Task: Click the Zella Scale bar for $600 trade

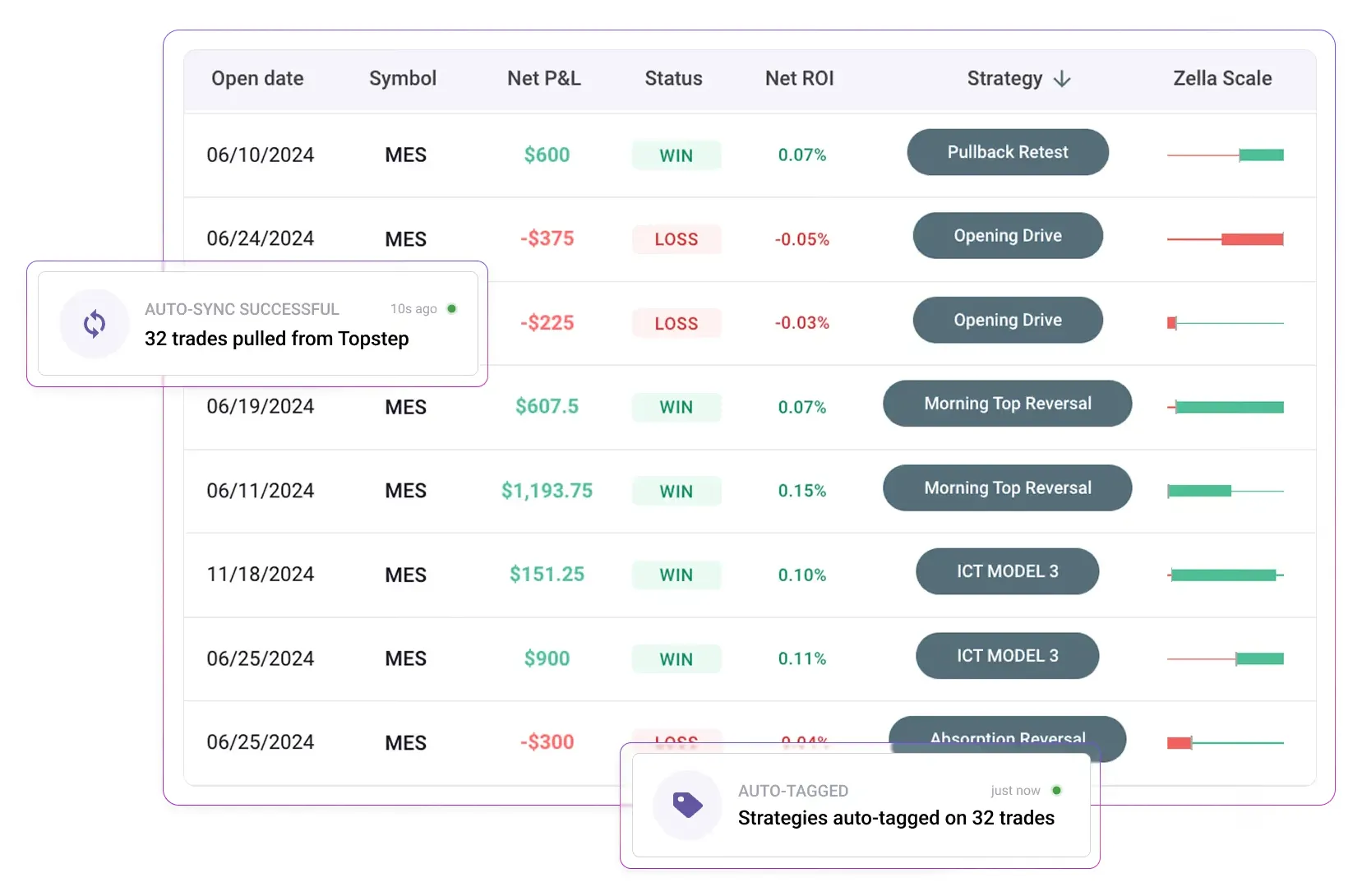Action: [x=1226, y=155]
